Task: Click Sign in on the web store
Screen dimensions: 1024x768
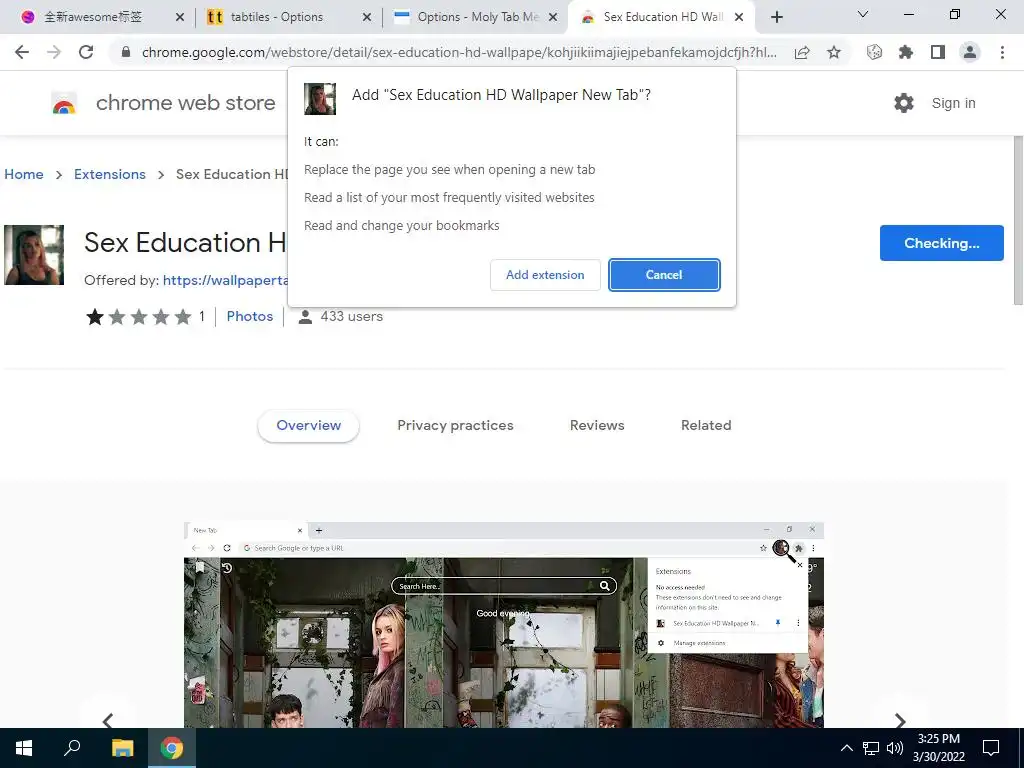Action: coord(953,103)
